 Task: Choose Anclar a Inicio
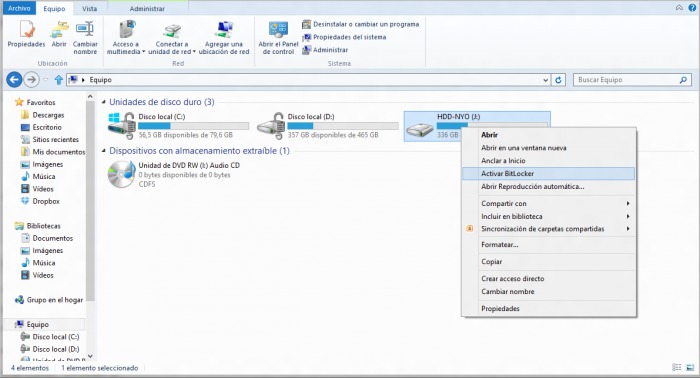pos(549,161)
